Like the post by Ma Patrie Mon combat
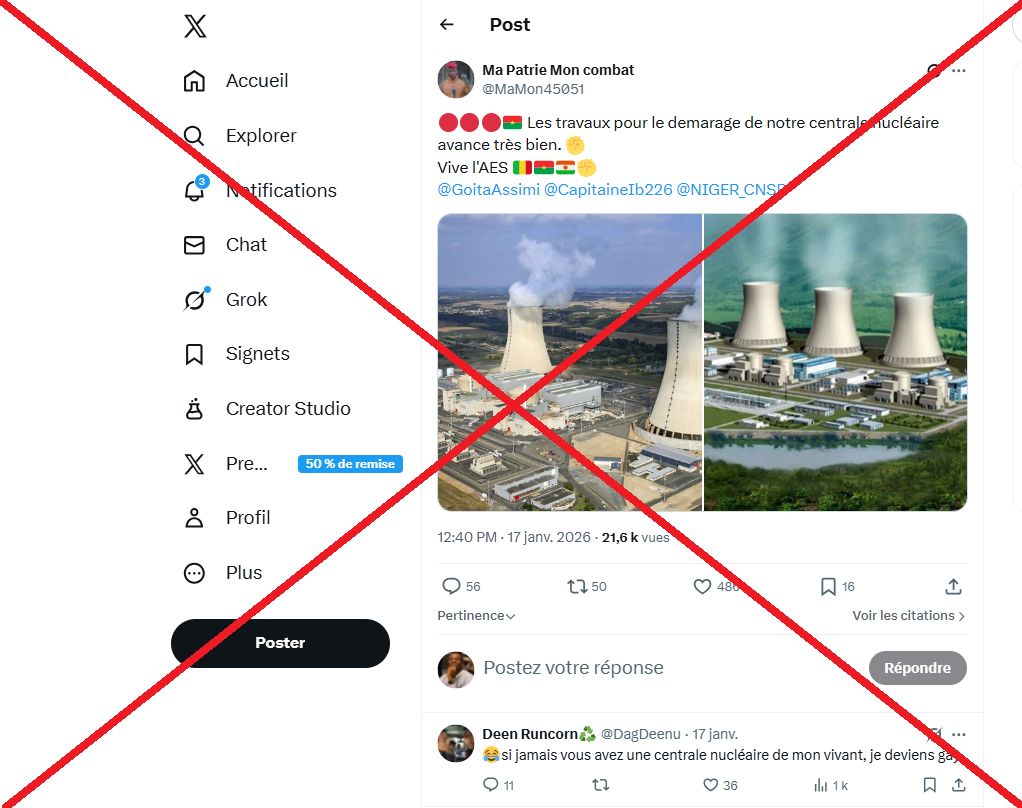The image size is (1022, 808). 703,587
